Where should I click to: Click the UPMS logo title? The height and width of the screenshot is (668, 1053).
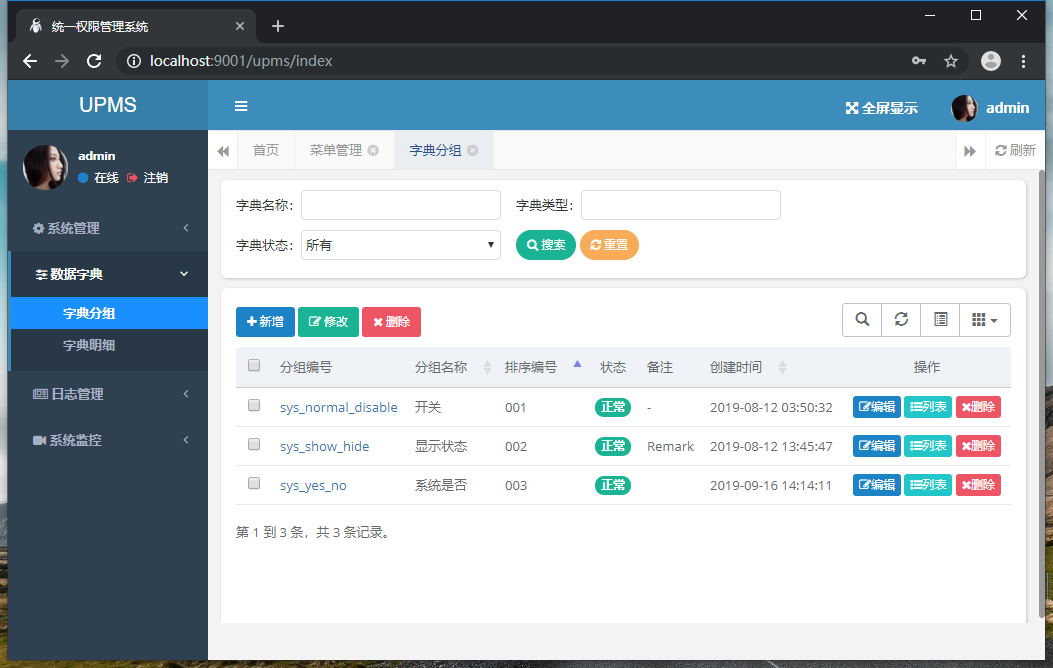(x=107, y=105)
